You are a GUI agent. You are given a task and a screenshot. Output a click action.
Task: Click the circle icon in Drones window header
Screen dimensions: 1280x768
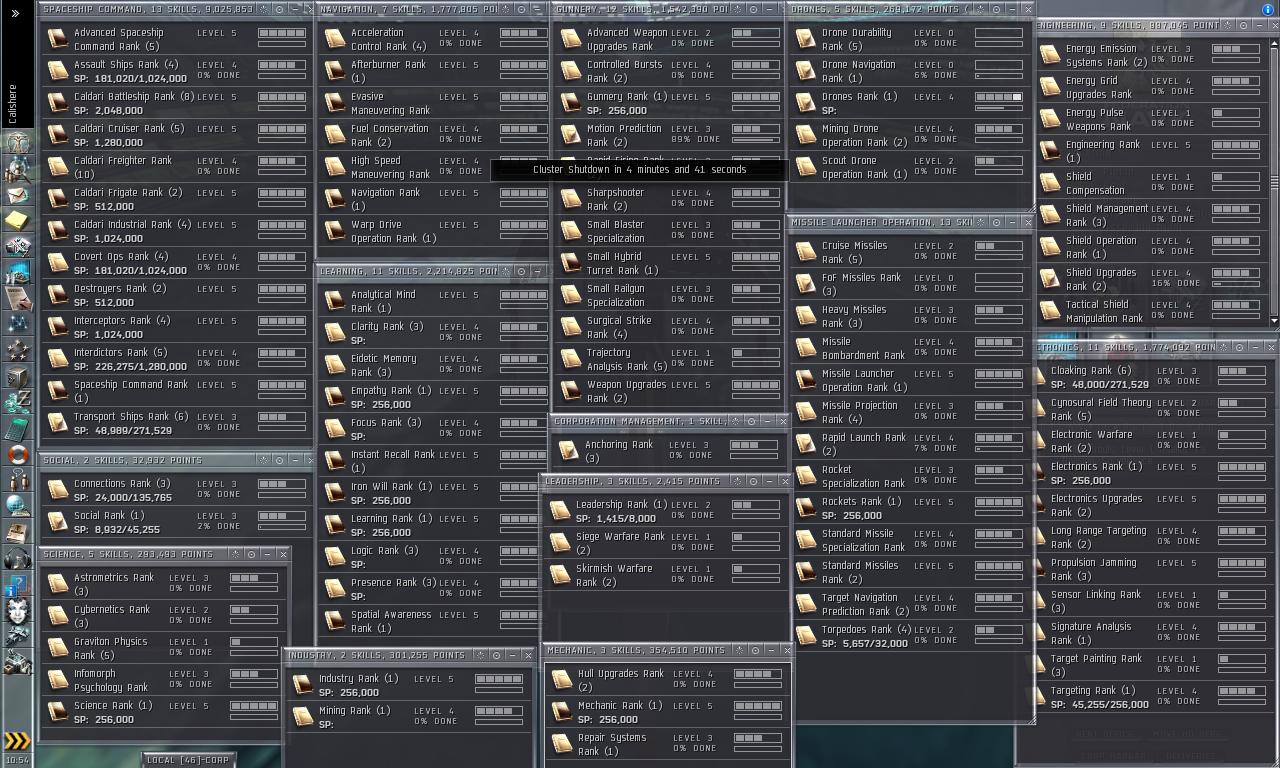point(995,9)
